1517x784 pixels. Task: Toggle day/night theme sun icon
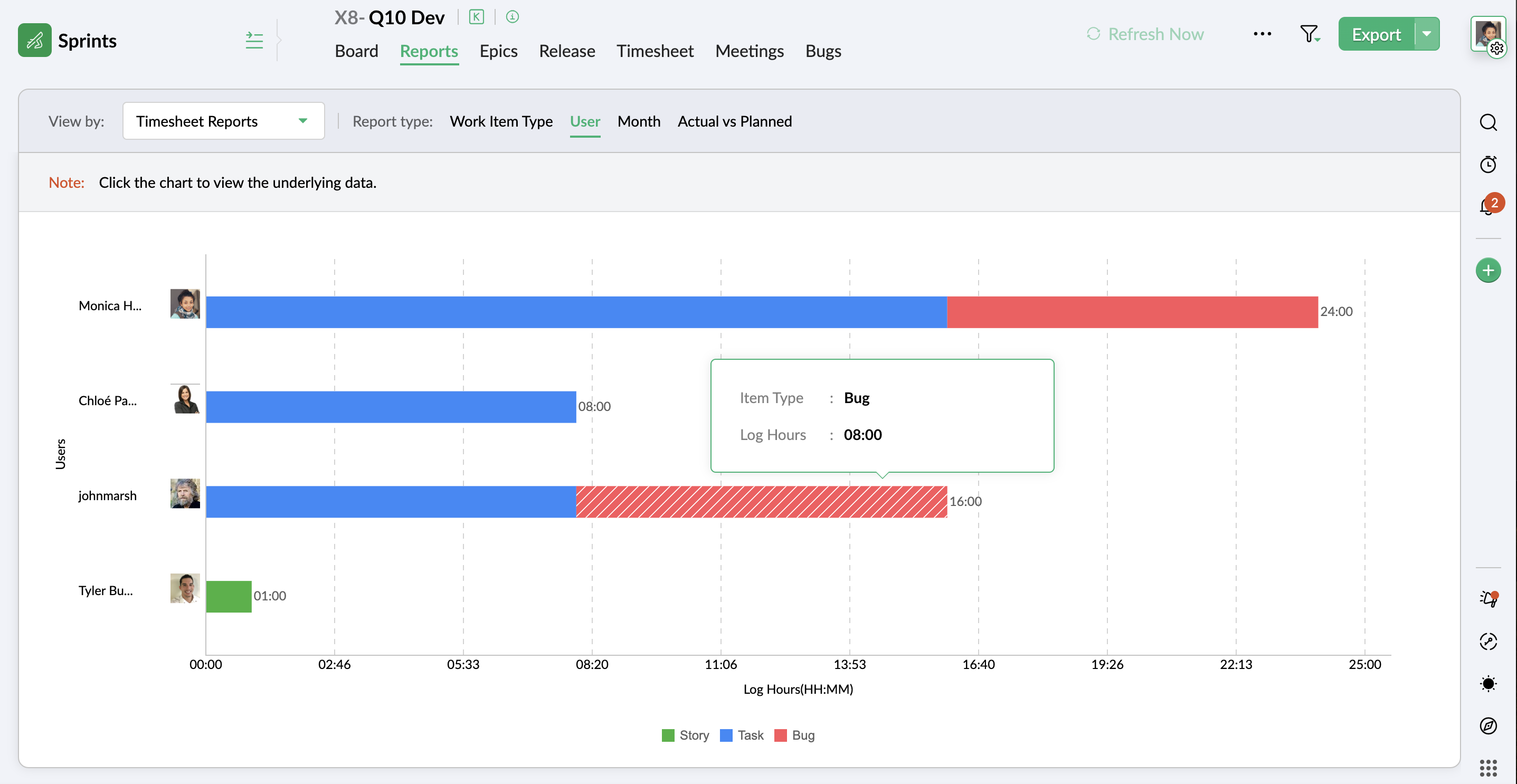point(1487,683)
